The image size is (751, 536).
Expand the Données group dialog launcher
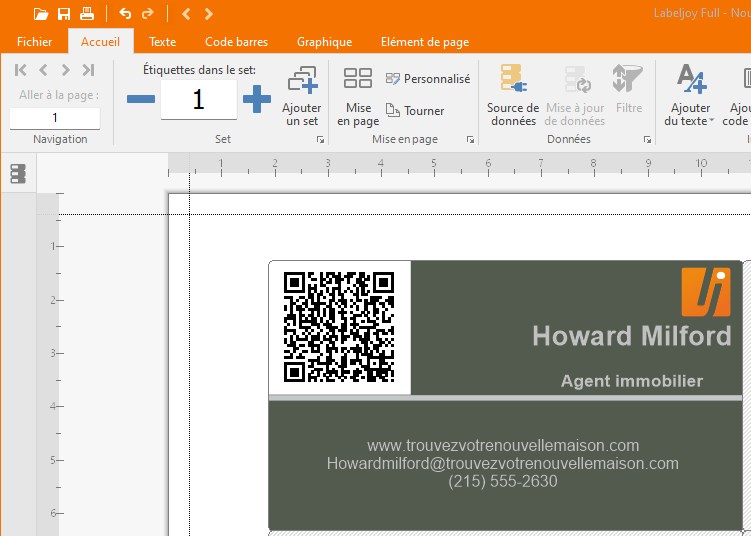point(648,140)
